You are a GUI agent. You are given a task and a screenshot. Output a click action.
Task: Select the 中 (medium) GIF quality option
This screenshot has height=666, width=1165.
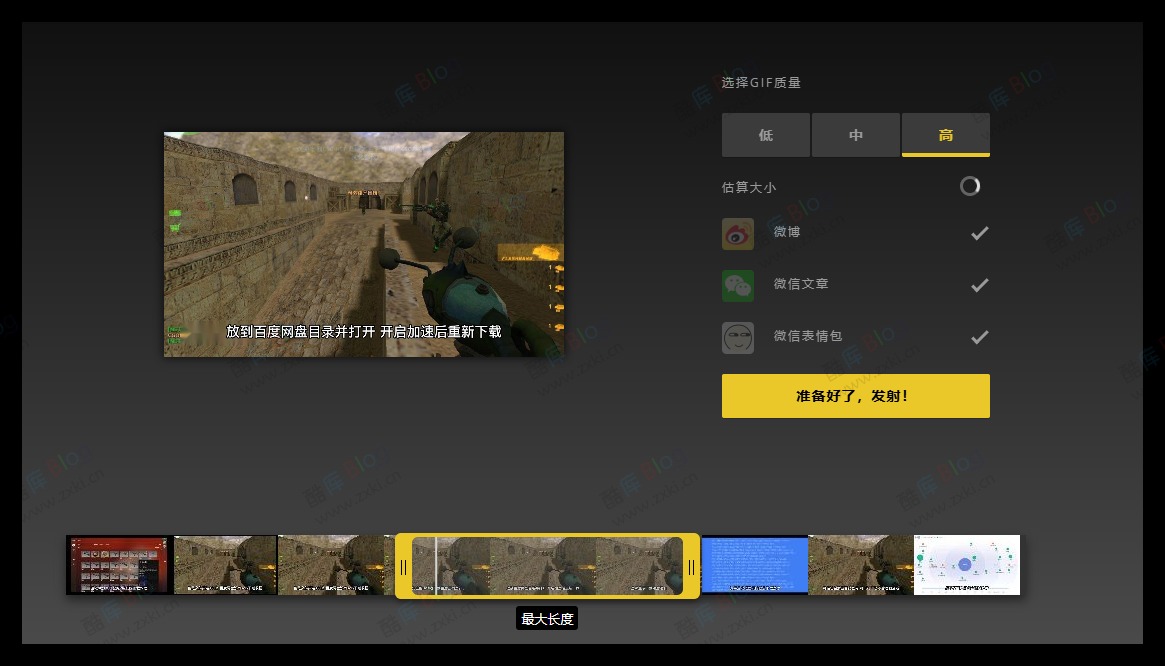[x=856, y=134]
